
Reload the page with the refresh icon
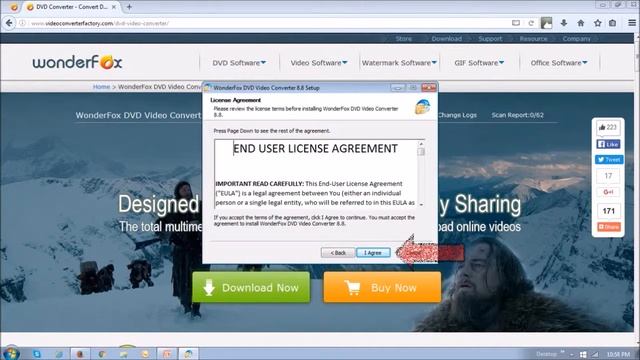(x=531, y=23)
